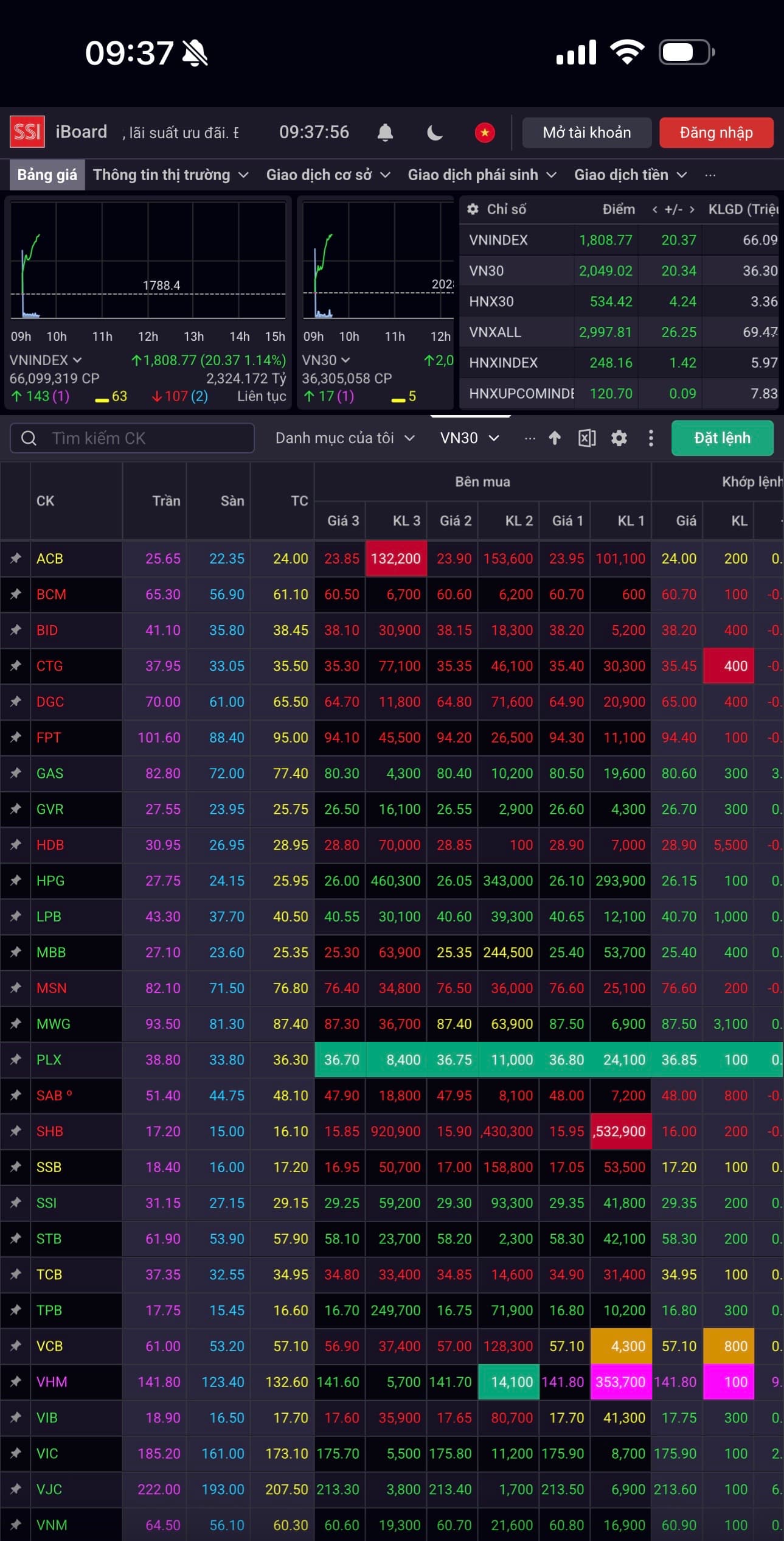Screen dimensions: 784x1541
Task: Click the green Đặt lệnh button
Action: point(722,438)
